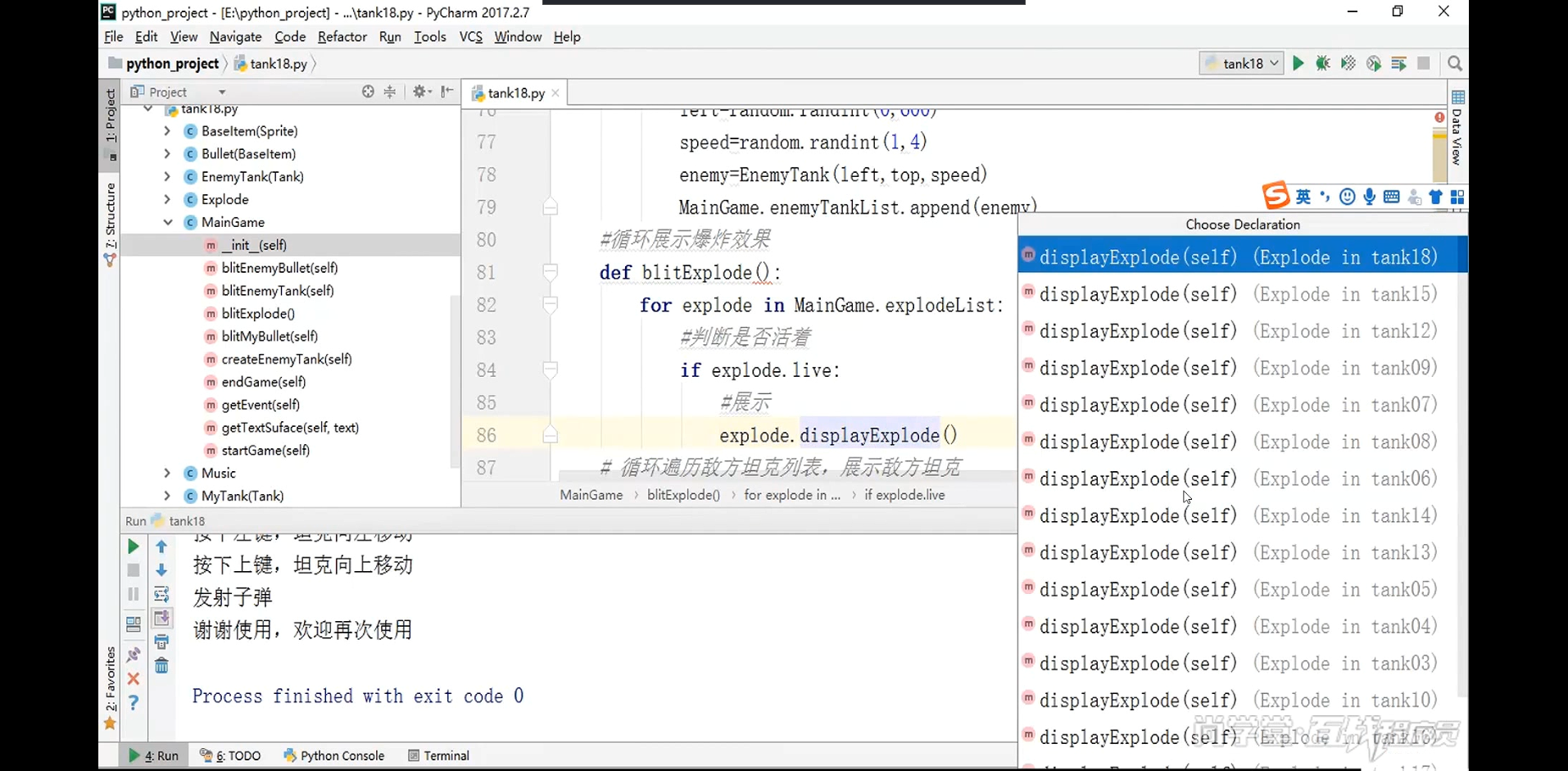Run tank18 with the green toolbar play button
This screenshot has width=1568, height=771.
pos(1298,63)
